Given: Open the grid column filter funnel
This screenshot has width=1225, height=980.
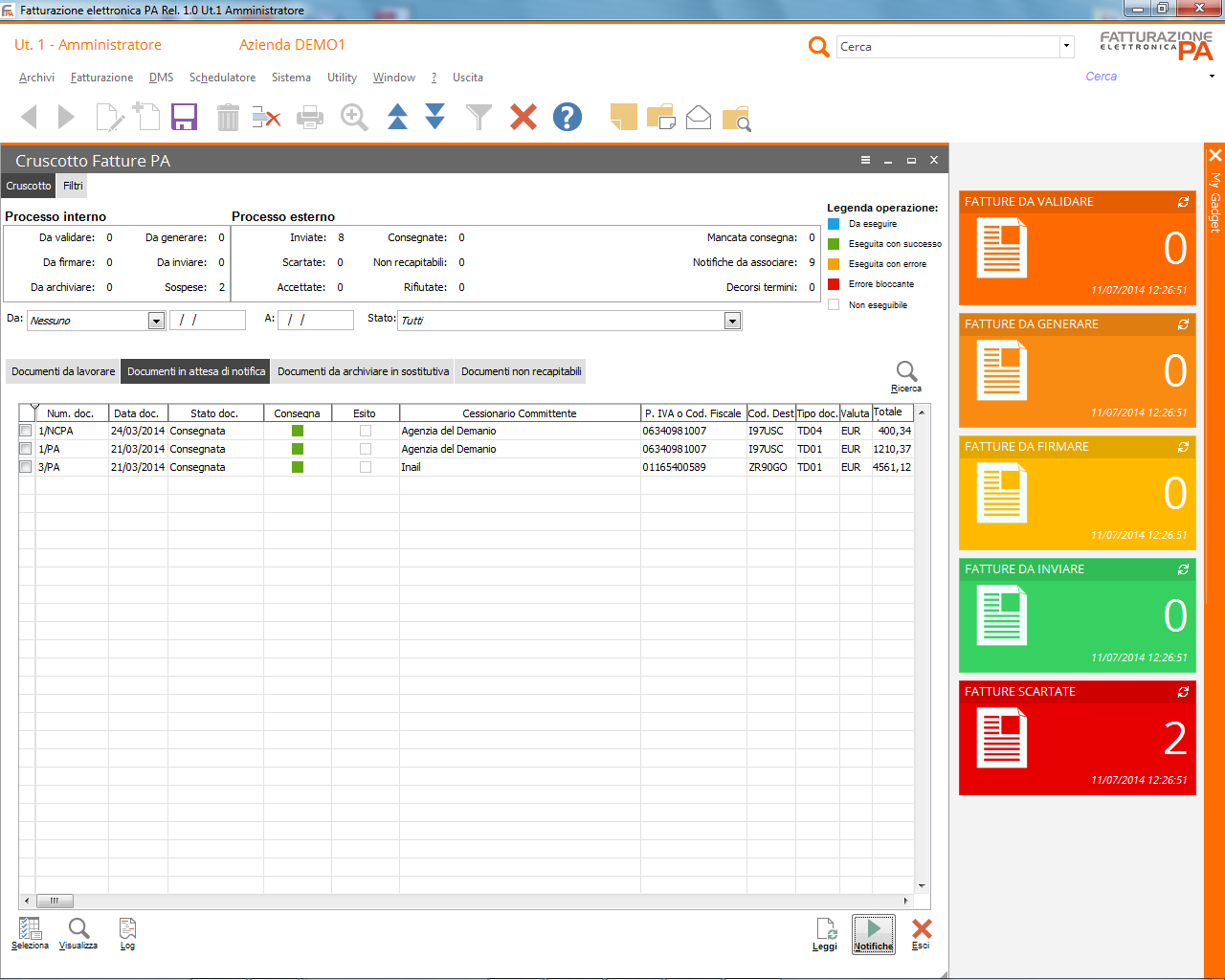Looking at the screenshot, I should (34, 409).
